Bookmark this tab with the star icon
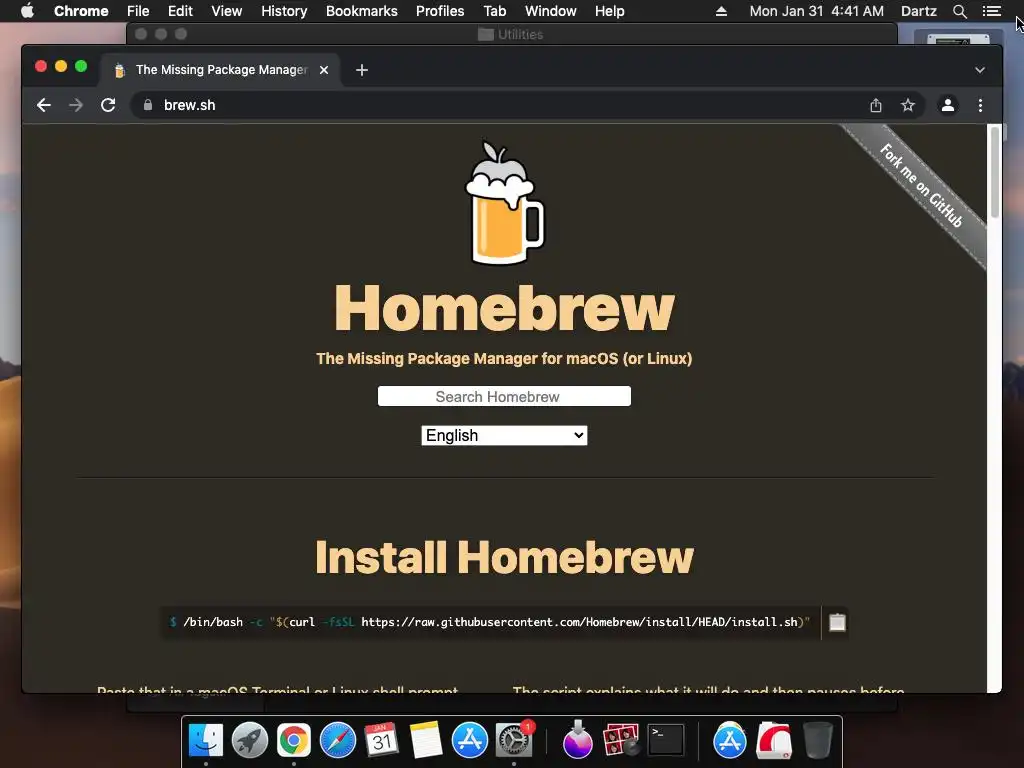The height and width of the screenshot is (768, 1024). coord(908,105)
